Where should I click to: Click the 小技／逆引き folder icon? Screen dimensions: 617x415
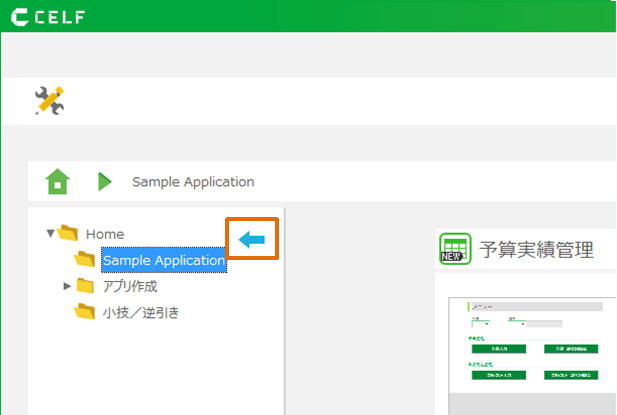coord(85,312)
